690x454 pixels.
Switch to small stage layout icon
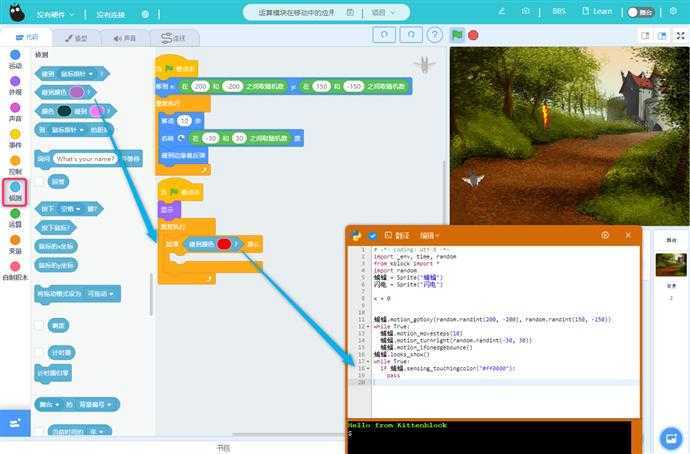[x=645, y=36]
